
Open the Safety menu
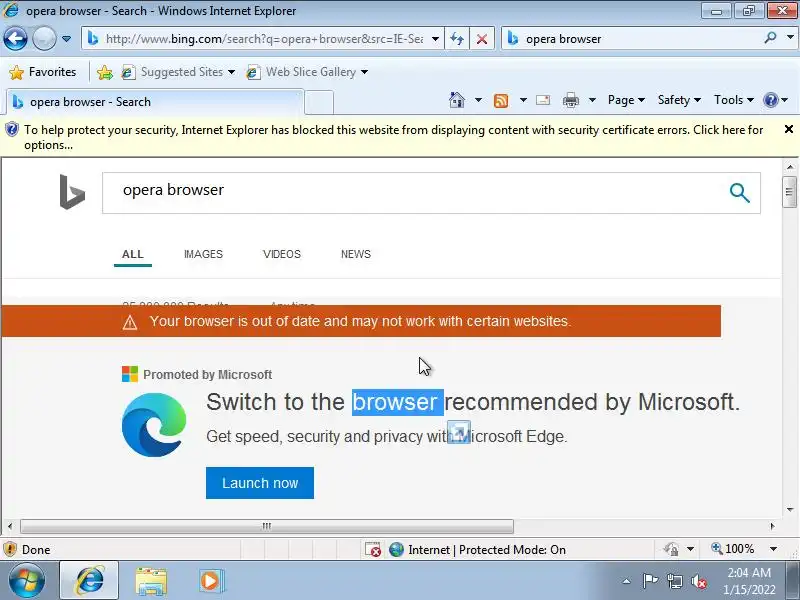point(679,100)
